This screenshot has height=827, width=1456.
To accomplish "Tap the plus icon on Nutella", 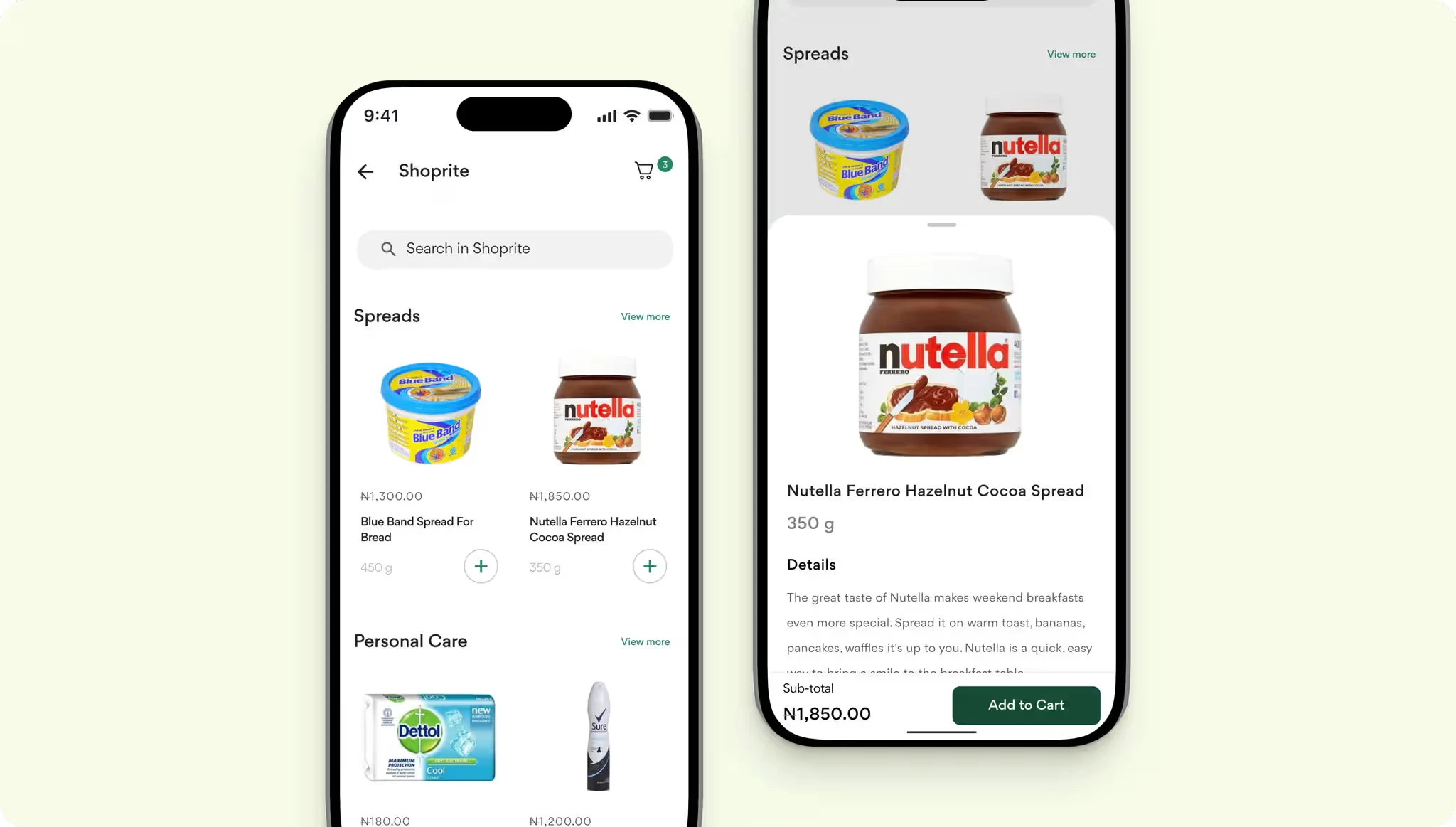I will (x=648, y=566).
